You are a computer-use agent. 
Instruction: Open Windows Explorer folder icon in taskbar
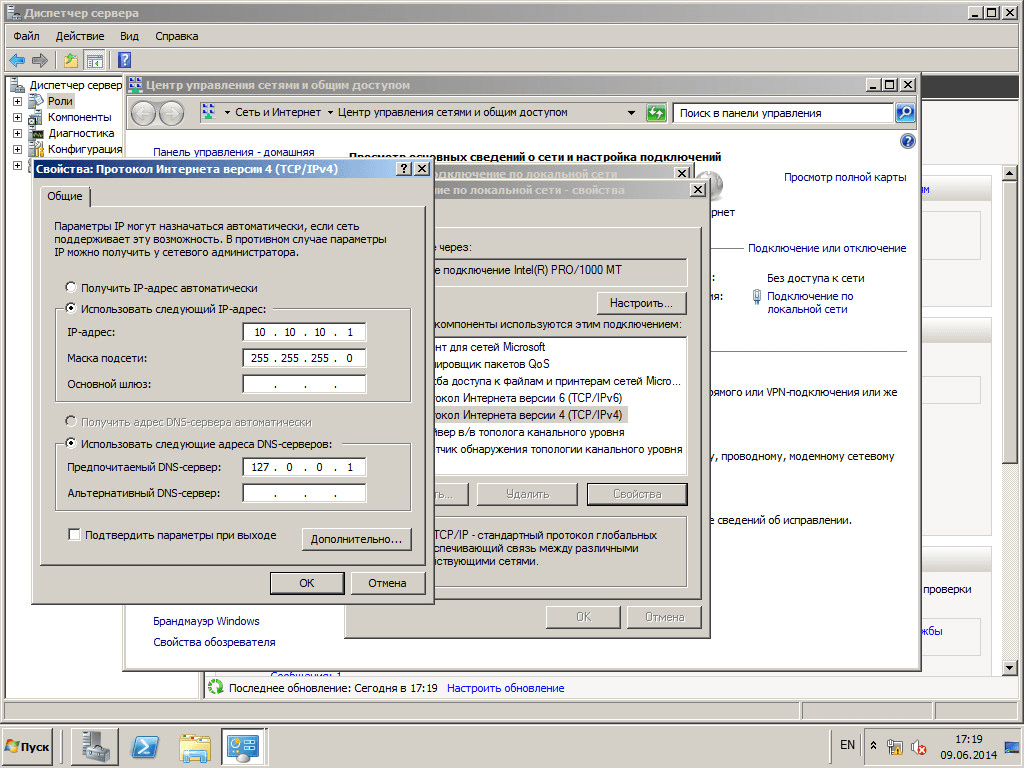coord(195,746)
